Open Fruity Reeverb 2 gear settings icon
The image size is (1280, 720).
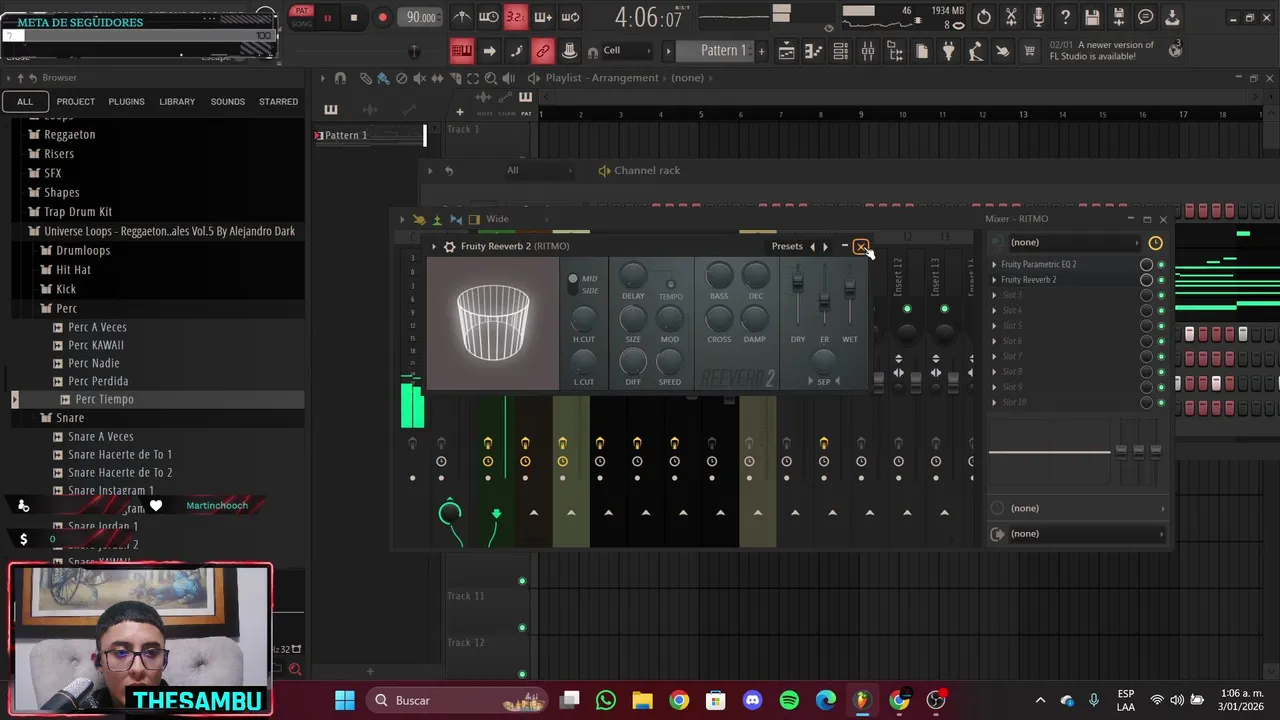(449, 246)
